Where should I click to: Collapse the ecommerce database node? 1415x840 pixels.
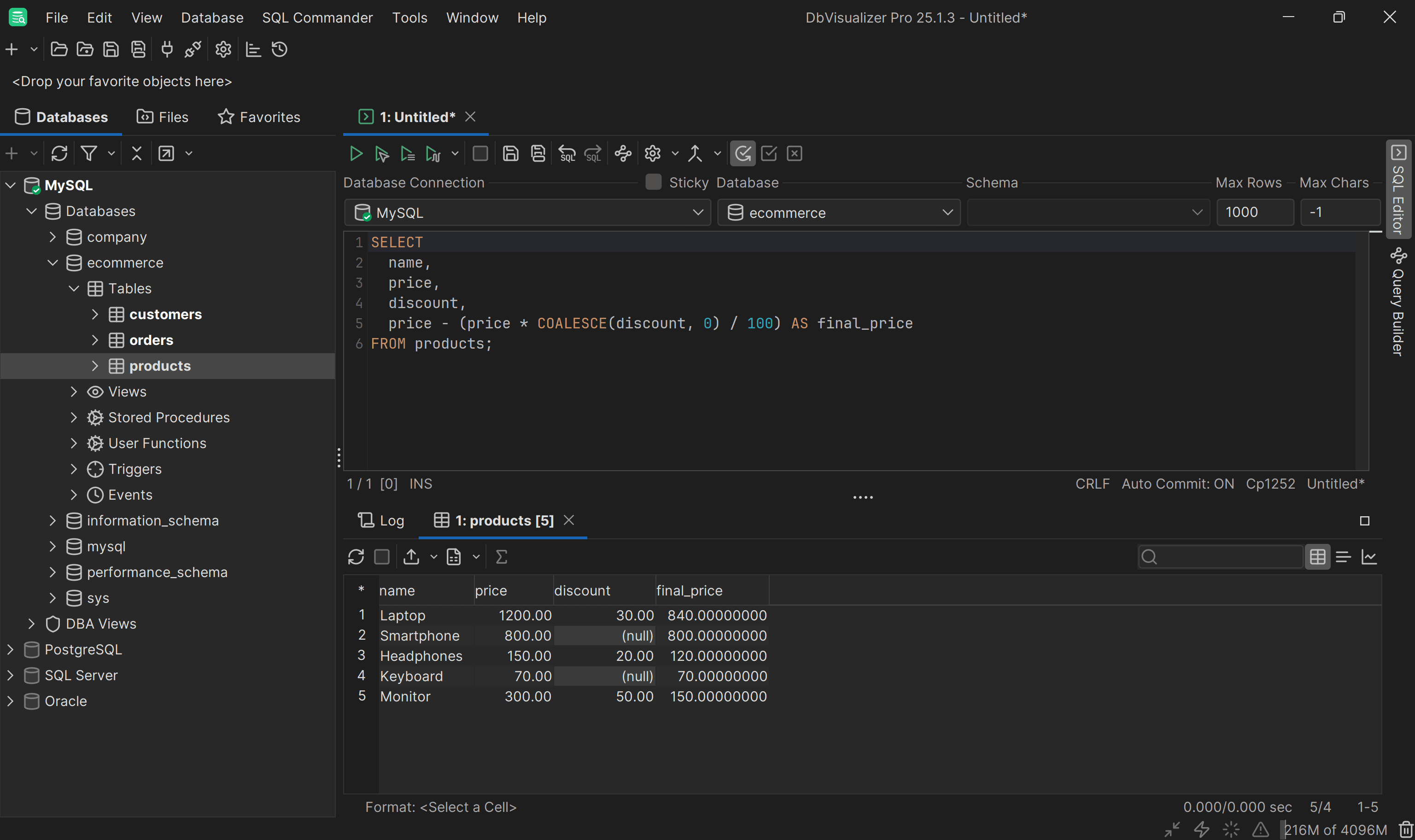[x=53, y=262]
